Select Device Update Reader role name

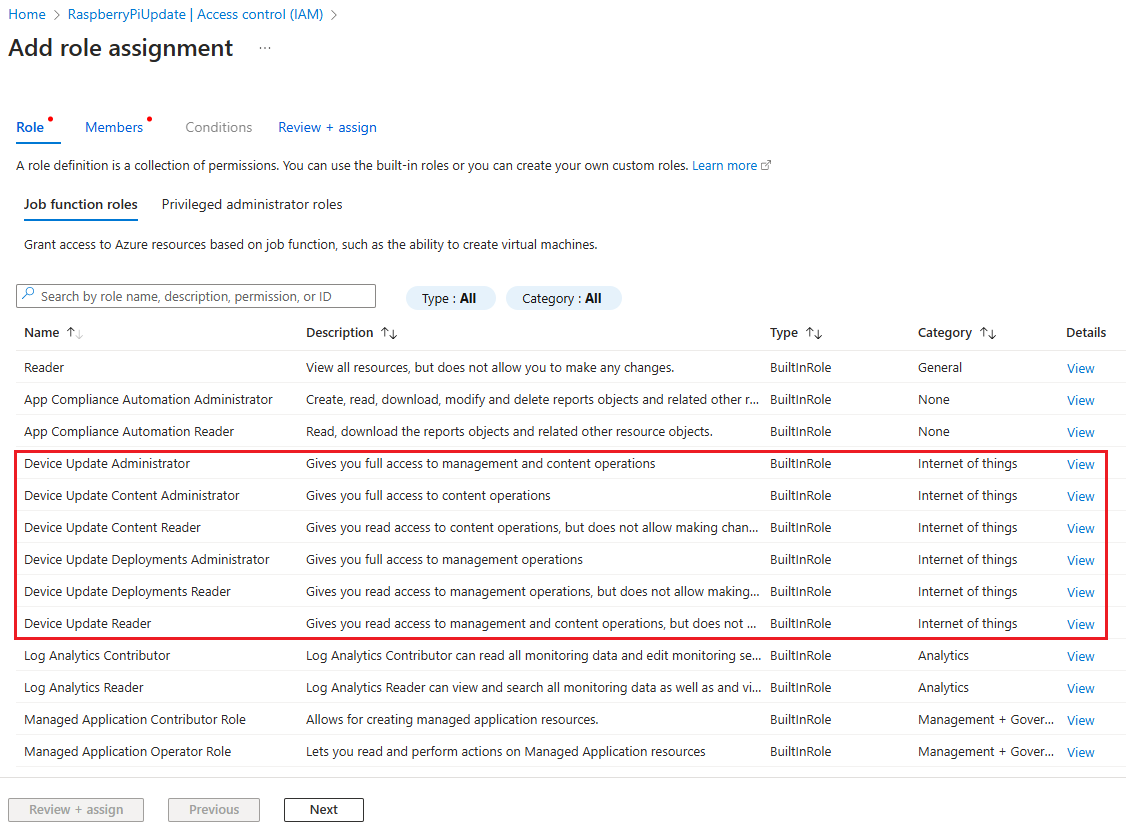click(x=88, y=624)
